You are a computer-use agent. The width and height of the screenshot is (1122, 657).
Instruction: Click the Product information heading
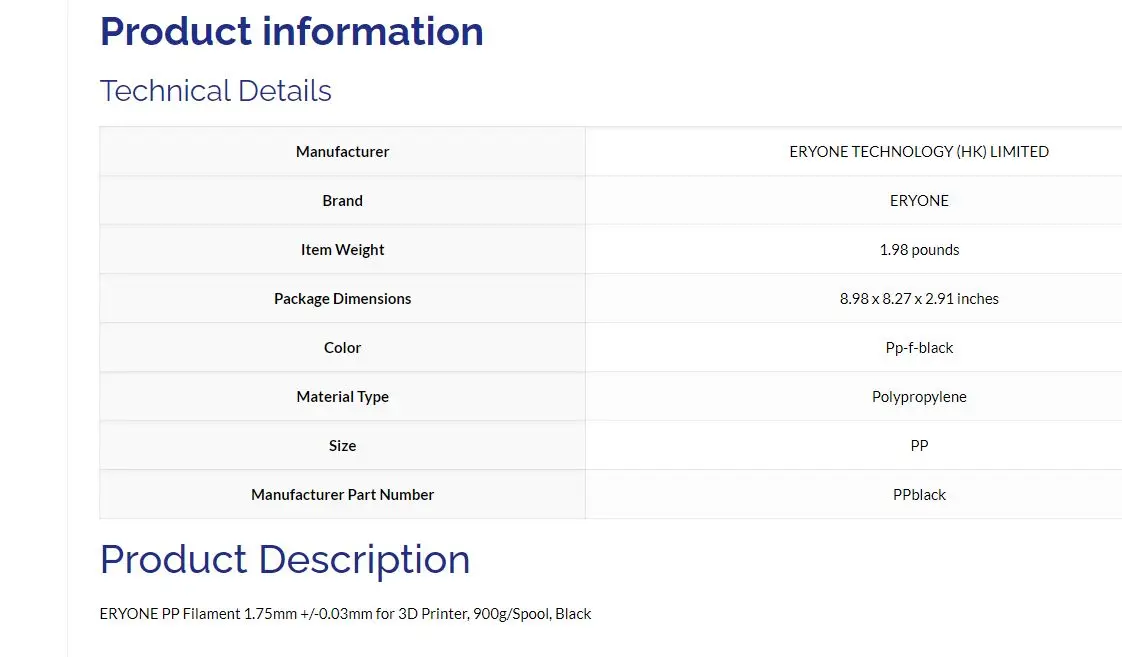coord(291,32)
